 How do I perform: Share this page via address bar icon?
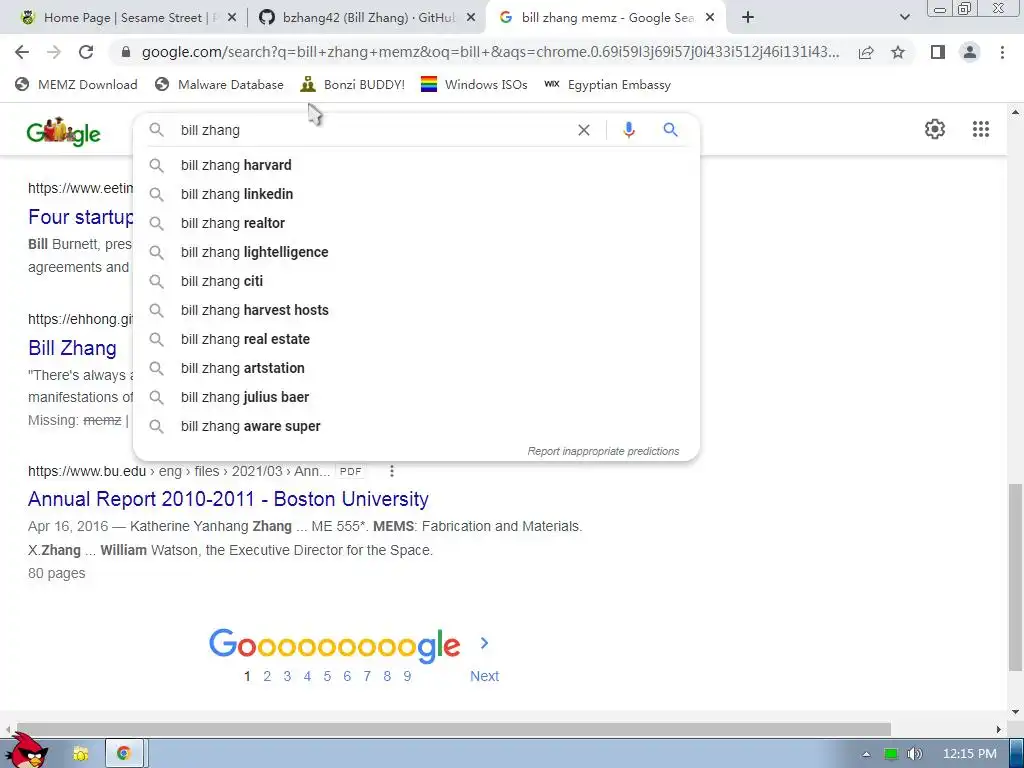[866, 52]
